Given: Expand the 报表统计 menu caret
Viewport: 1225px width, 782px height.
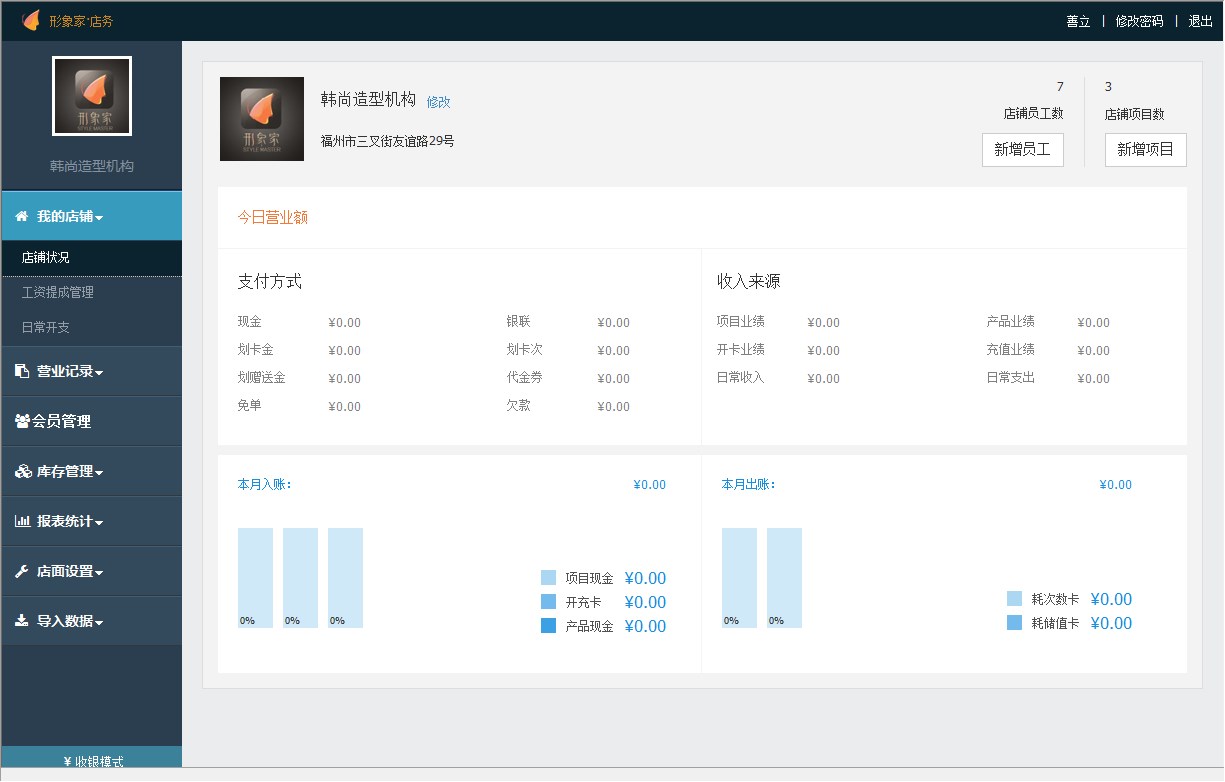Looking at the screenshot, I should tap(99, 523).
